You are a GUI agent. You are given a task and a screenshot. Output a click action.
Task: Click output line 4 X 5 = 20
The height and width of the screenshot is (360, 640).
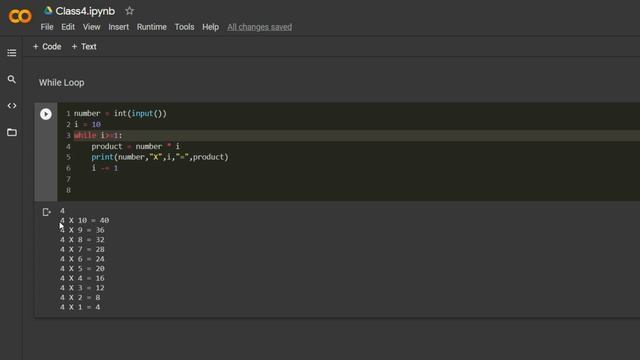[82, 269]
